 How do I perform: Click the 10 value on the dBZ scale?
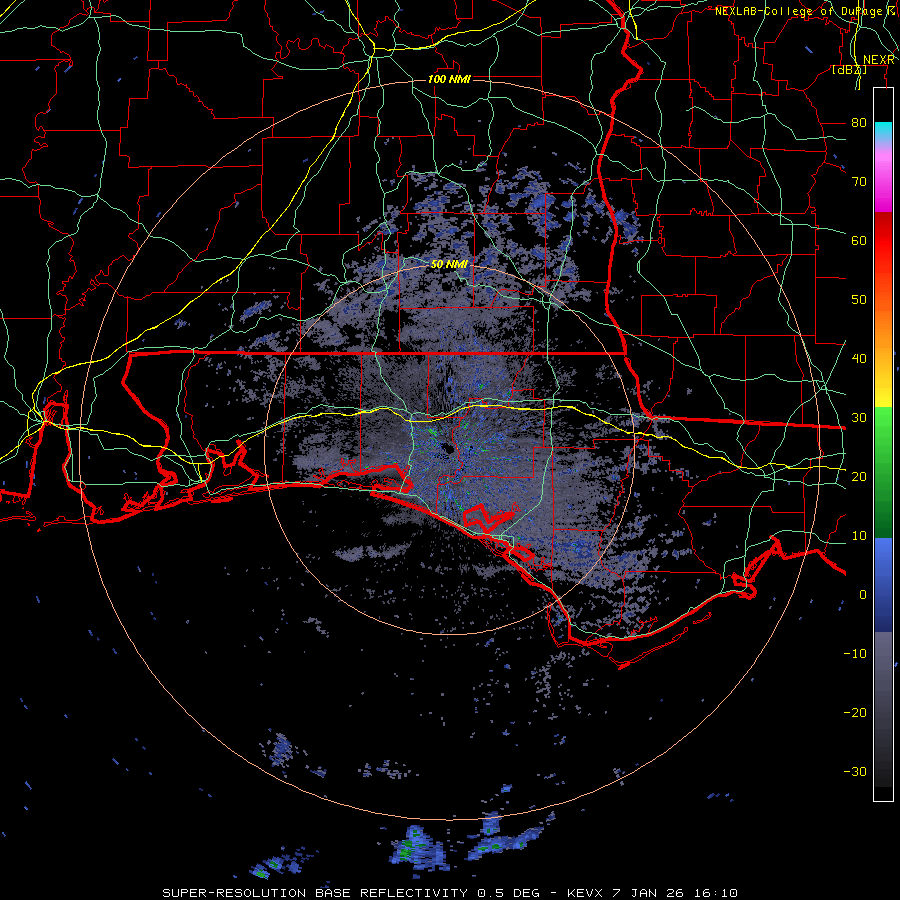[x=859, y=536]
